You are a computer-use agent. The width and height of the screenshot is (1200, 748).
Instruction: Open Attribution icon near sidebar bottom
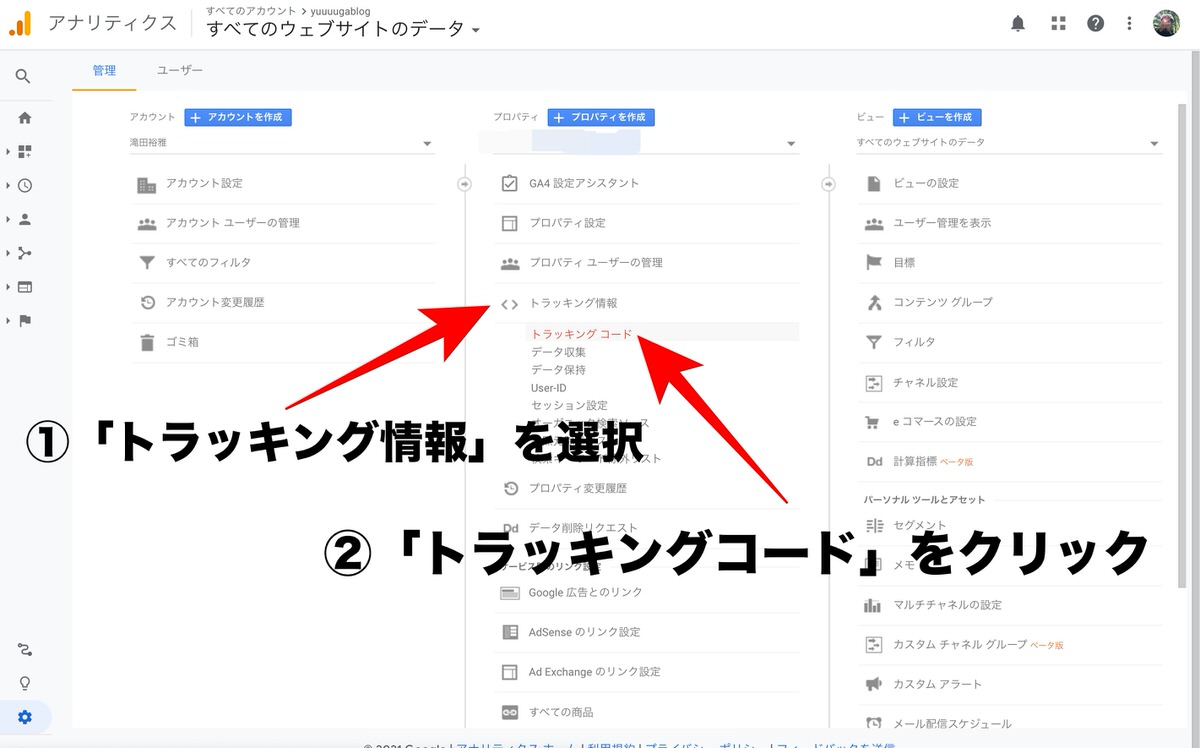pos(25,650)
